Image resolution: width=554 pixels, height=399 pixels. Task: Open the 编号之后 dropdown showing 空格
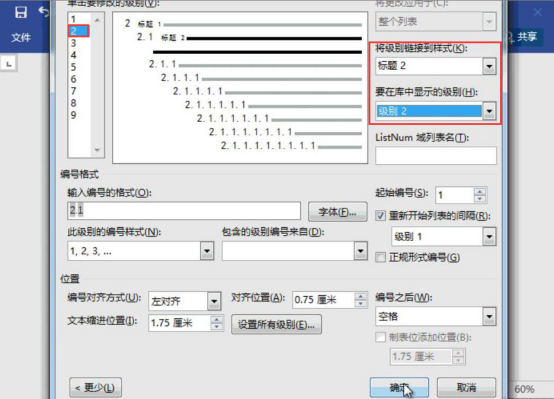pos(489,316)
